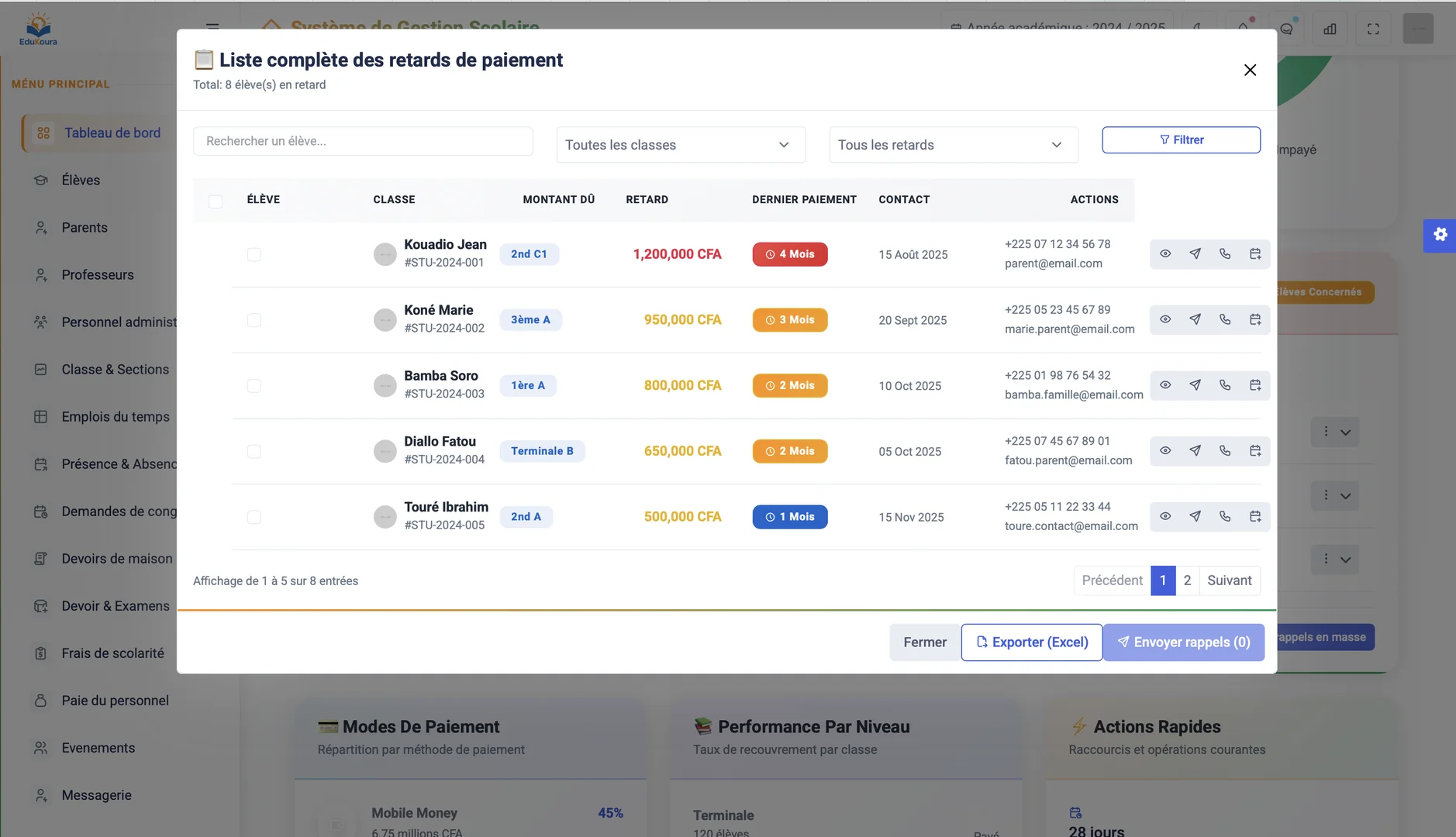The height and width of the screenshot is (837, 1456).
Task: Open the statistics chart icon in top bar
Action: coord(1330,29)
